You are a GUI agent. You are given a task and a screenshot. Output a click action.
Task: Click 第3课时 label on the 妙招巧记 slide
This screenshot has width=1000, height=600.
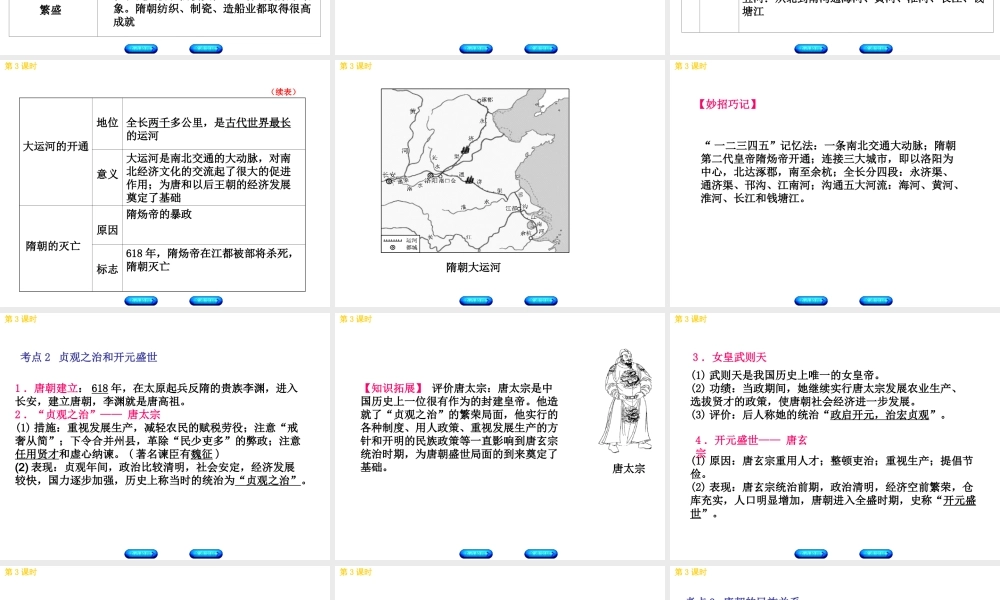691,66
